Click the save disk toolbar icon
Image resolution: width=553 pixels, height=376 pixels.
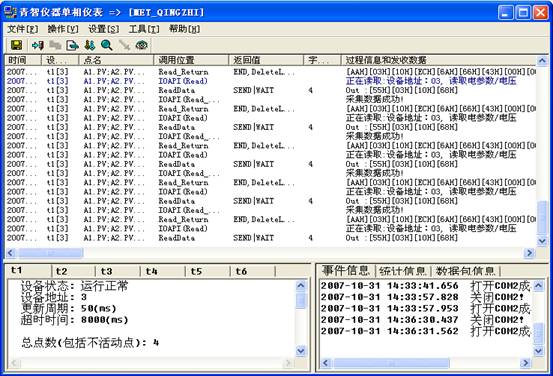(16, 45)
